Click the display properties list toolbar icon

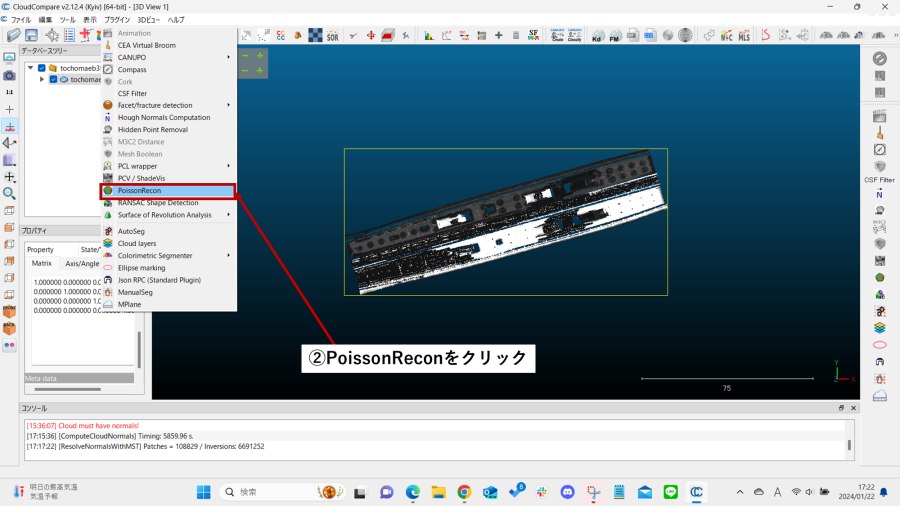(x=69, y=36)
